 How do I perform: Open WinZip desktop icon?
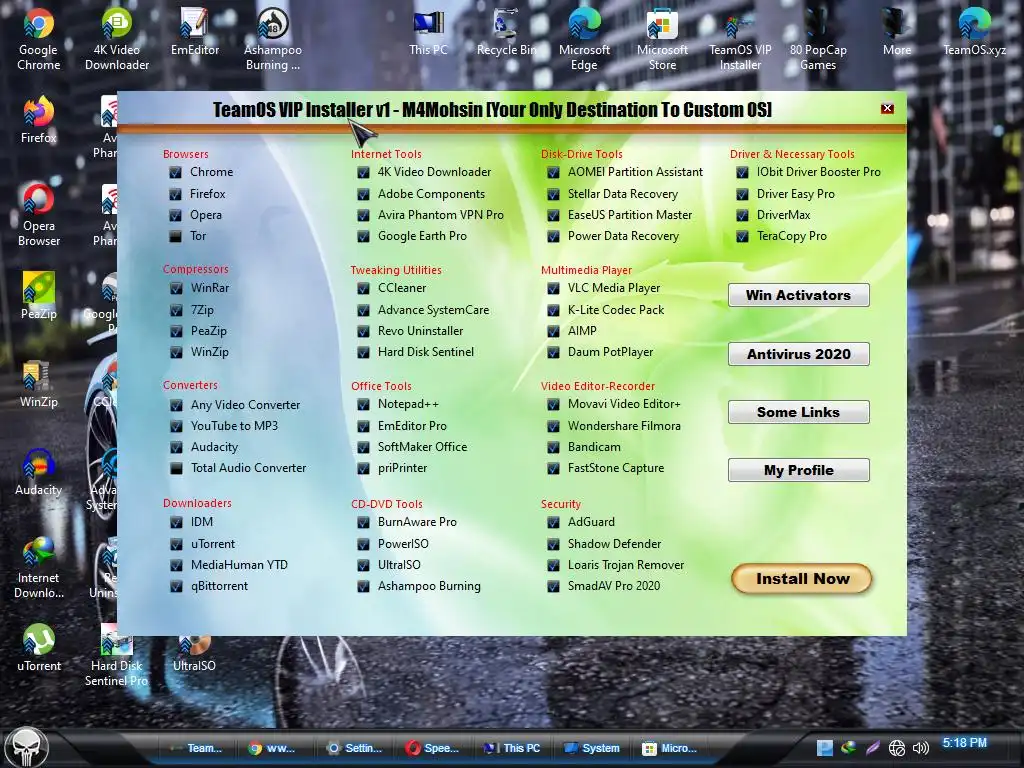click(x=39, y=384)
